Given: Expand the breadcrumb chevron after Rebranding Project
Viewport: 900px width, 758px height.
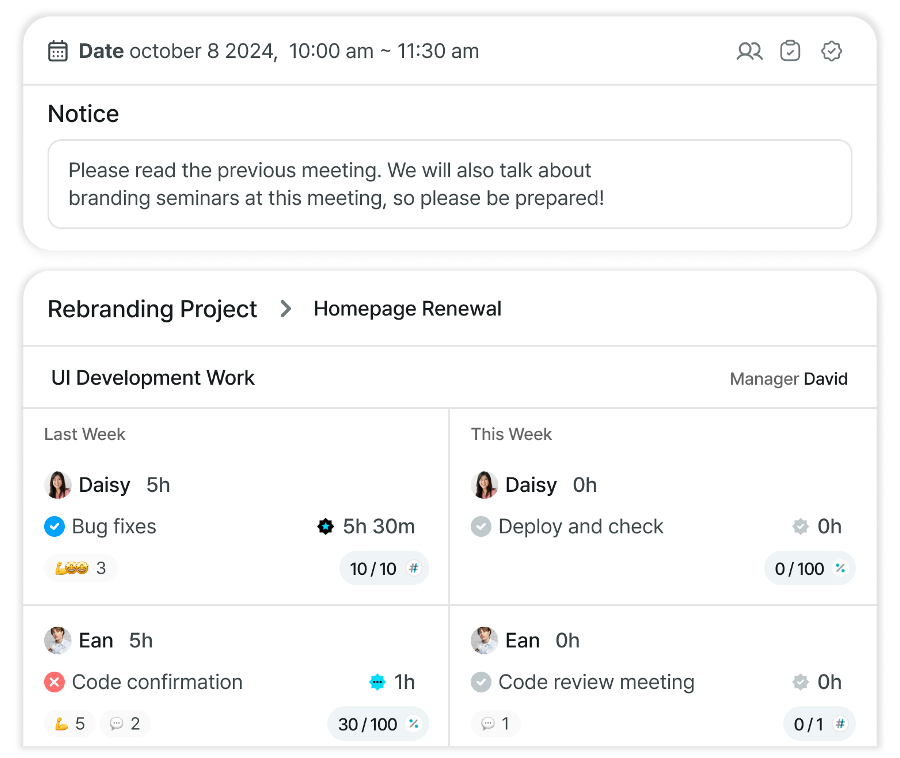Looking at the screenshot, I should (x=286, y=309).
